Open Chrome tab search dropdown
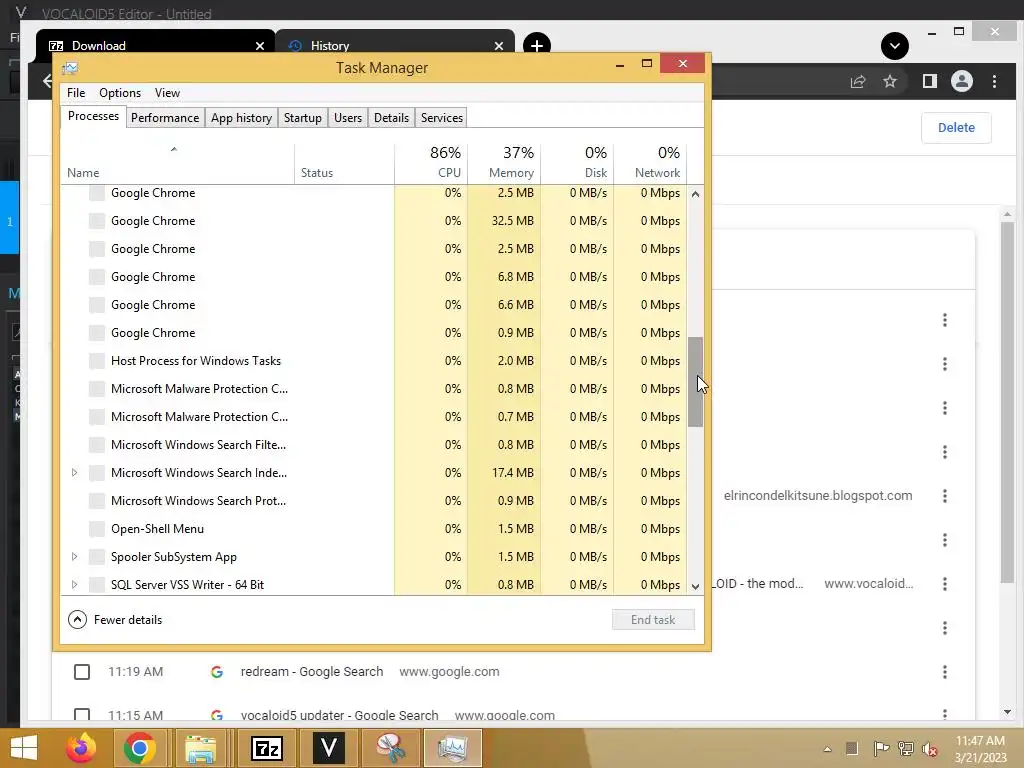Viewport: 1024px width, 768px height. click(895, 46)
